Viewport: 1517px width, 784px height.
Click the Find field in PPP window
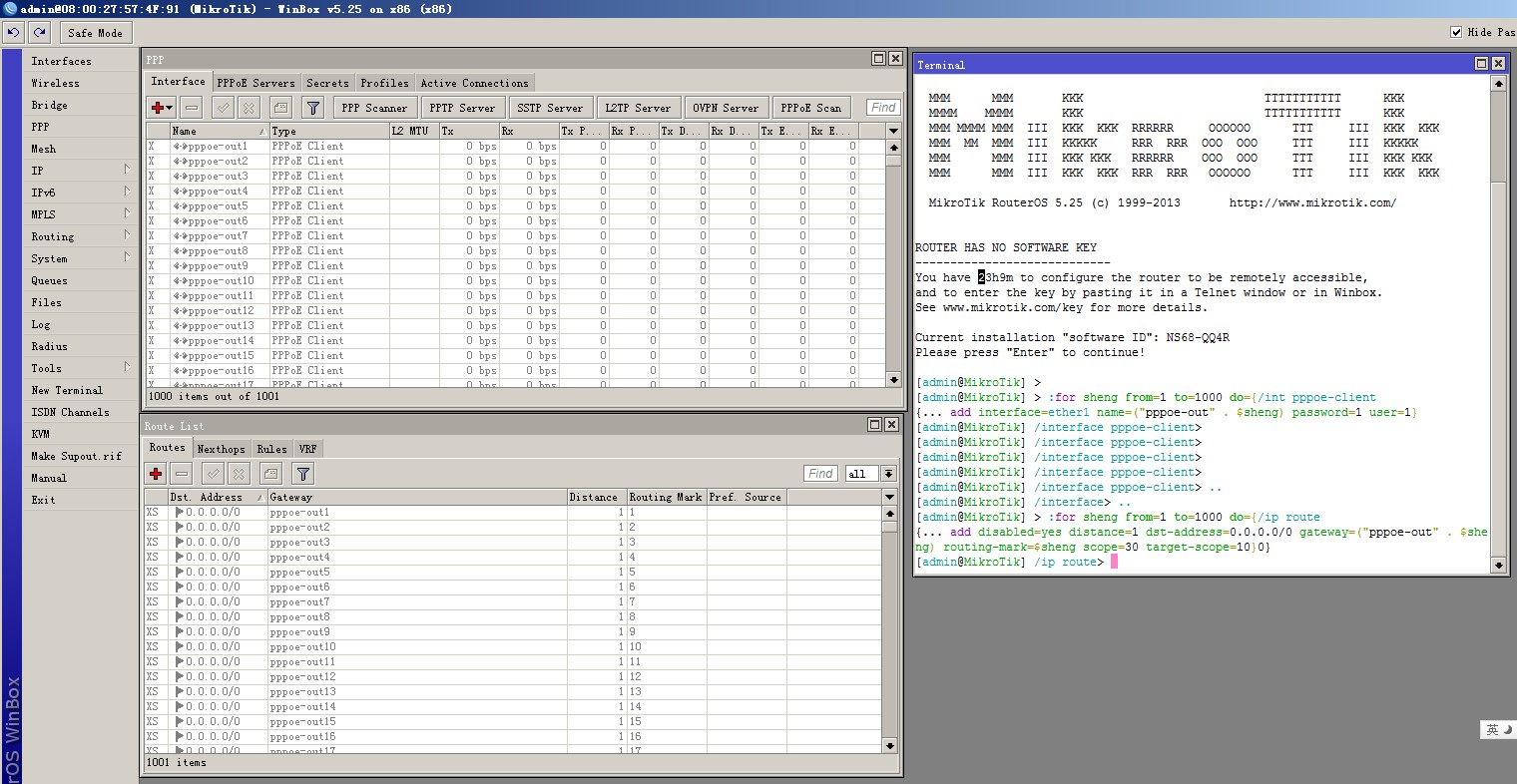pos(883,108)
